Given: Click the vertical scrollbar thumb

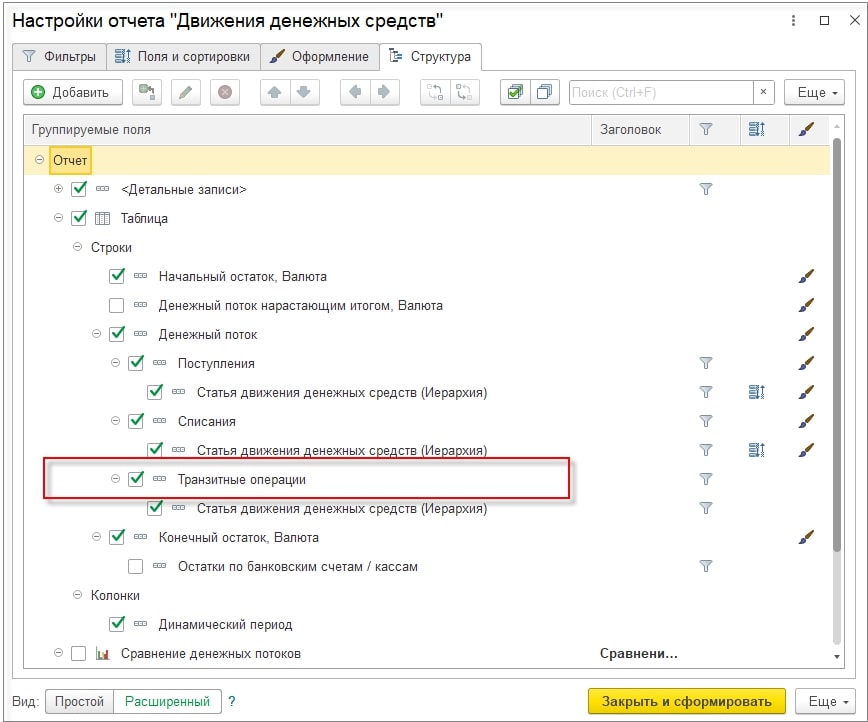Looking at the screenshot, I should point(836,343).
